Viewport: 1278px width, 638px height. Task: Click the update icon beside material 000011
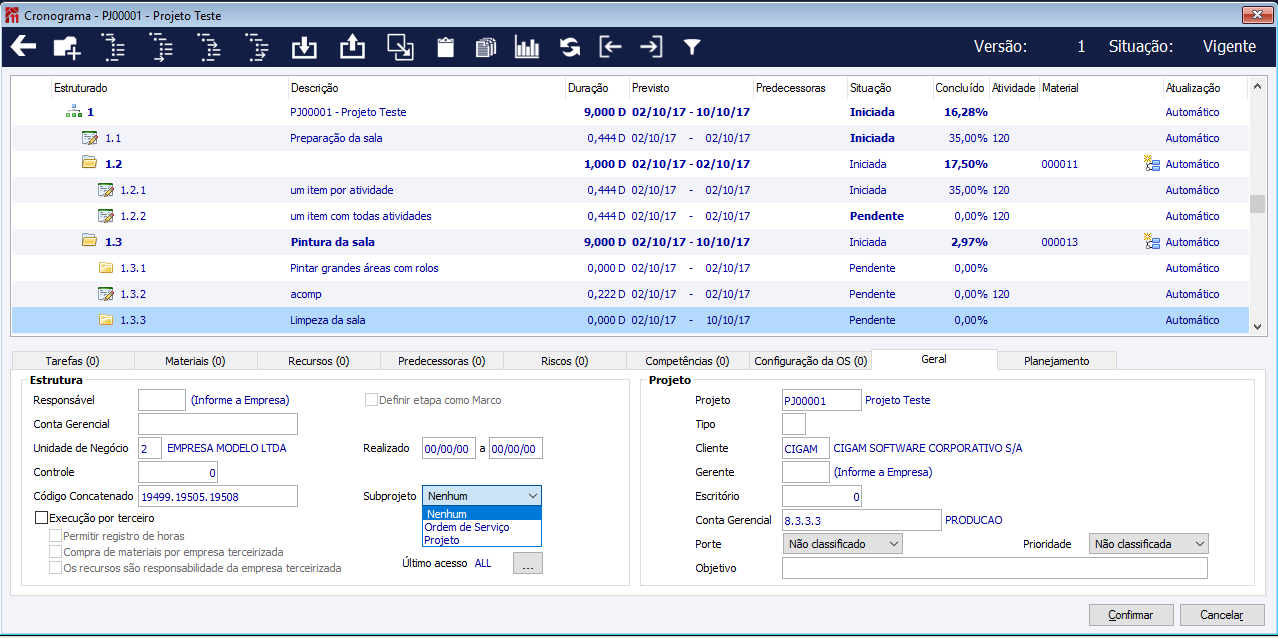(1151, 164)
